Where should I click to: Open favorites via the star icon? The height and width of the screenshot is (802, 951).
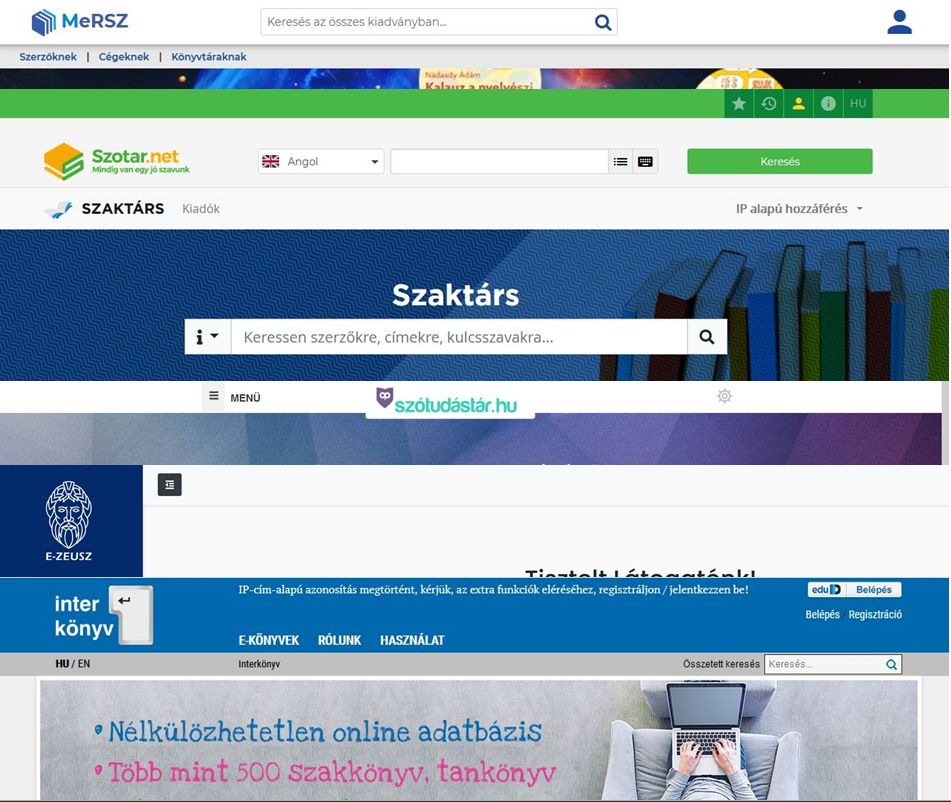tap(739, 104)
